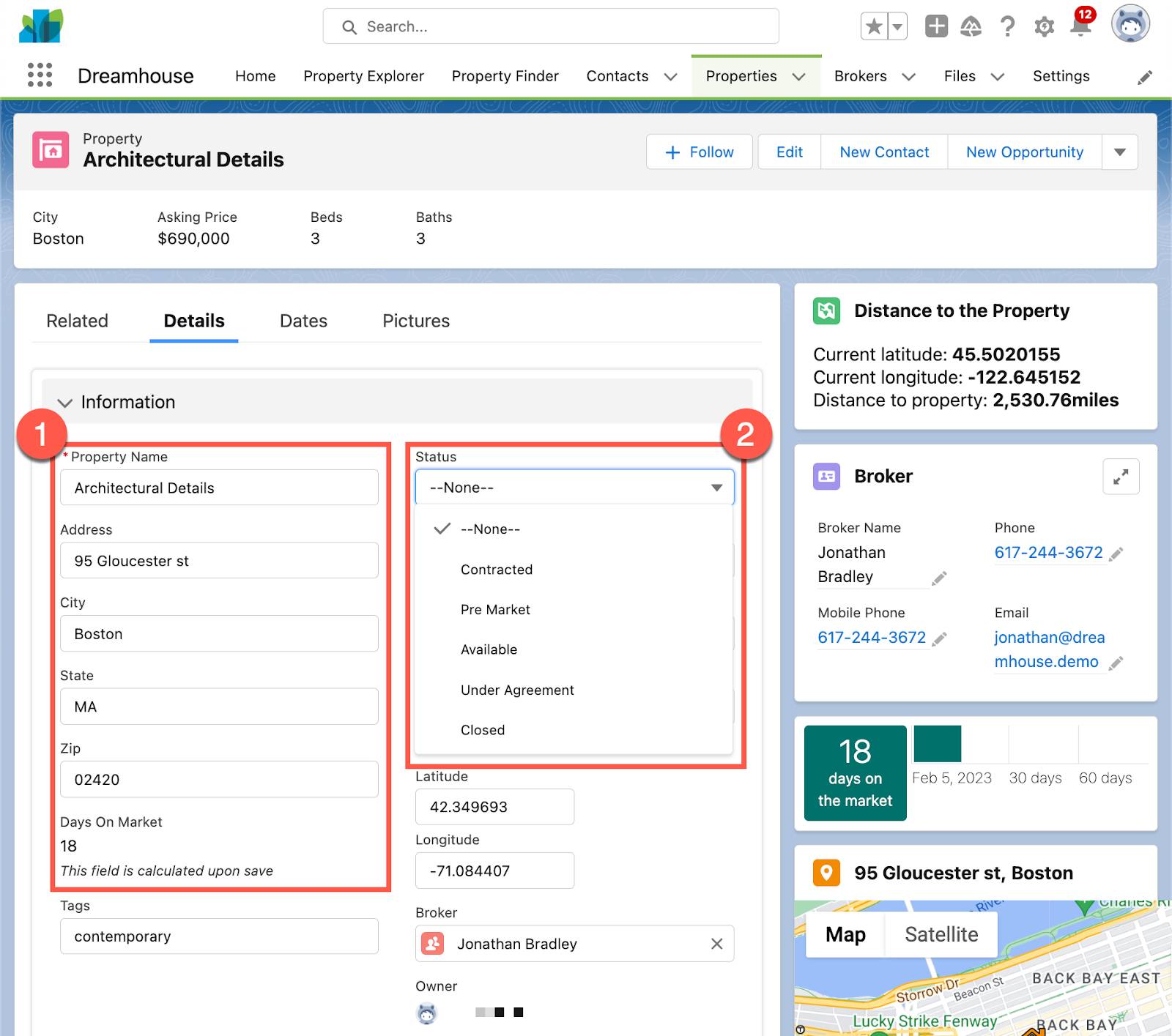Switch to the Pictures tab
Viewport: 1172px width, 1036px height.
click(415, 321)
